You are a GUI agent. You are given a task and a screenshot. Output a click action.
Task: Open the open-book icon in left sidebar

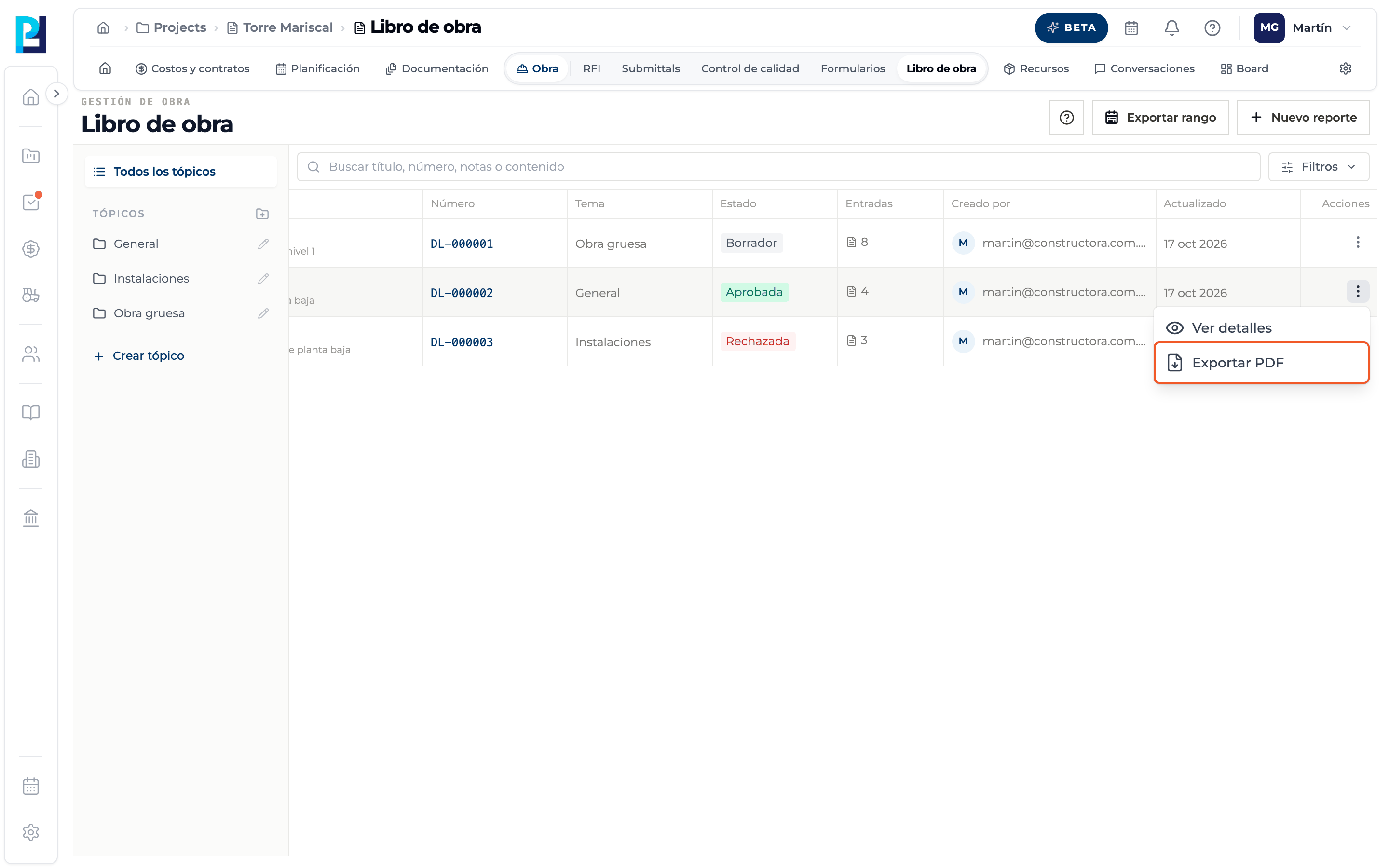click(31, 412)
